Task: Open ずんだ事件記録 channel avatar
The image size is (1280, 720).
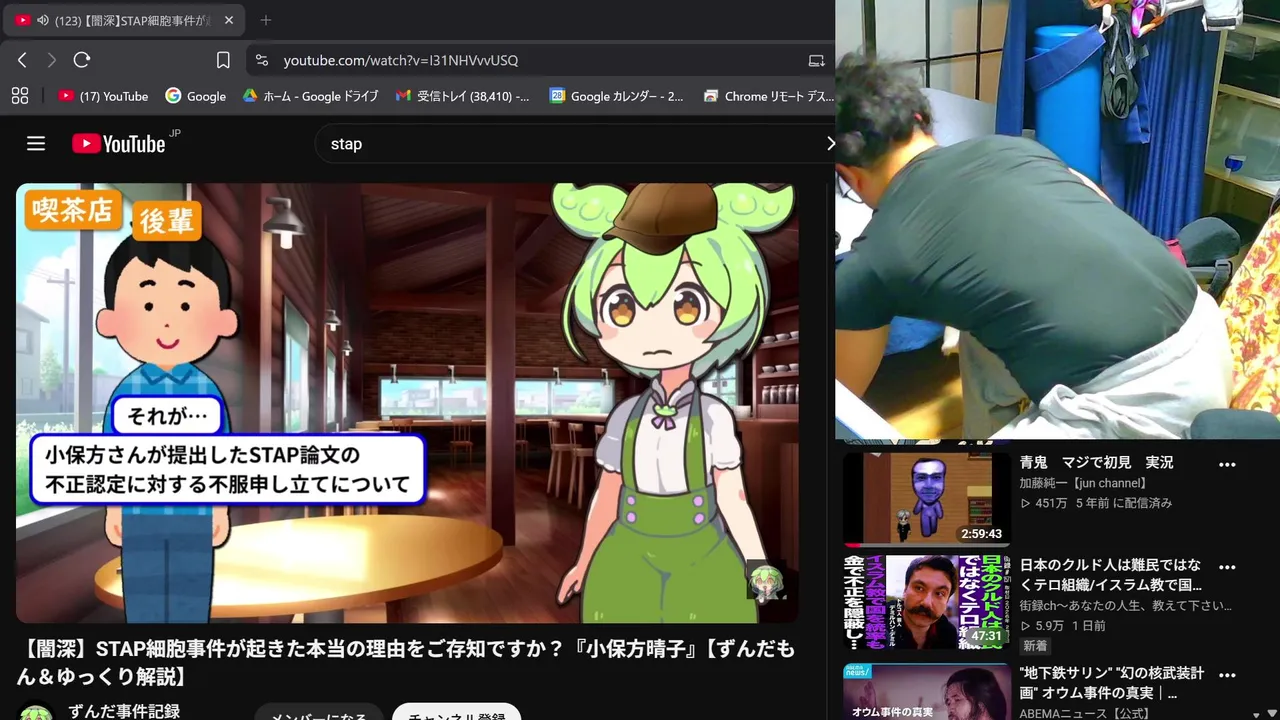Action: coord(36,713)
